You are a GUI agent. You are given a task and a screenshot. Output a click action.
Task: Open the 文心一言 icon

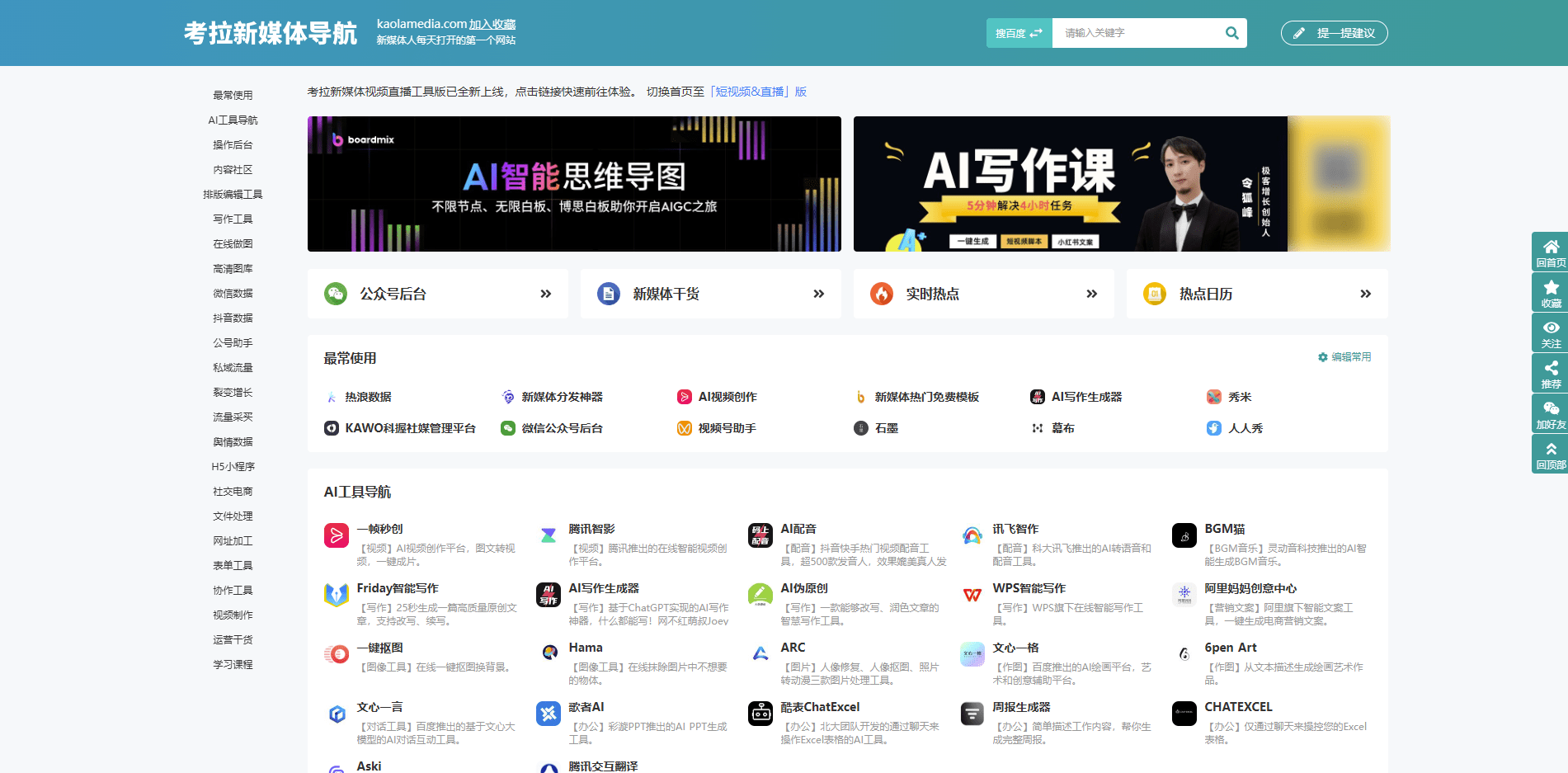coord(337,714)
